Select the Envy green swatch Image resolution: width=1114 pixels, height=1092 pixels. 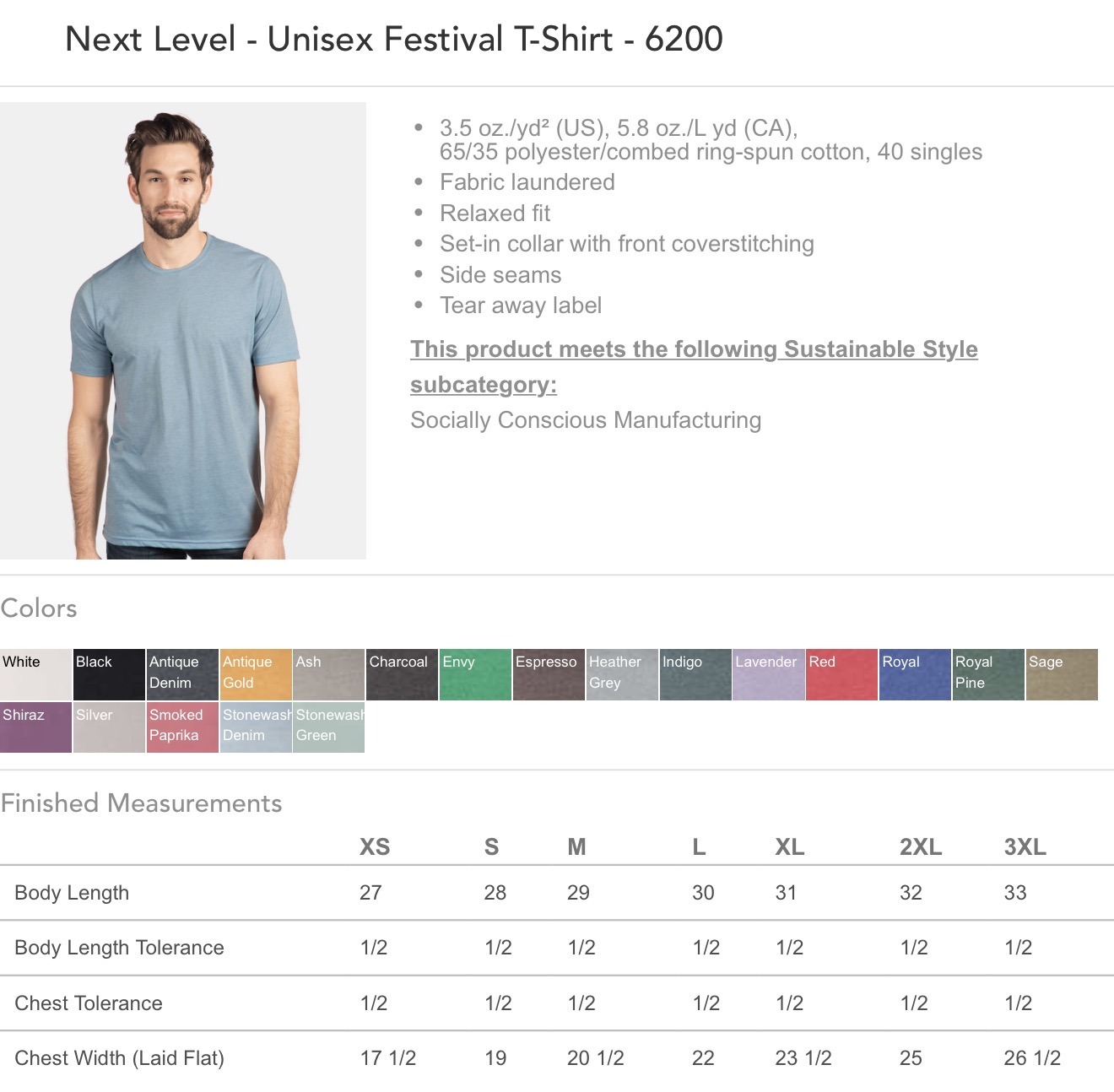[x=476, y=674]
